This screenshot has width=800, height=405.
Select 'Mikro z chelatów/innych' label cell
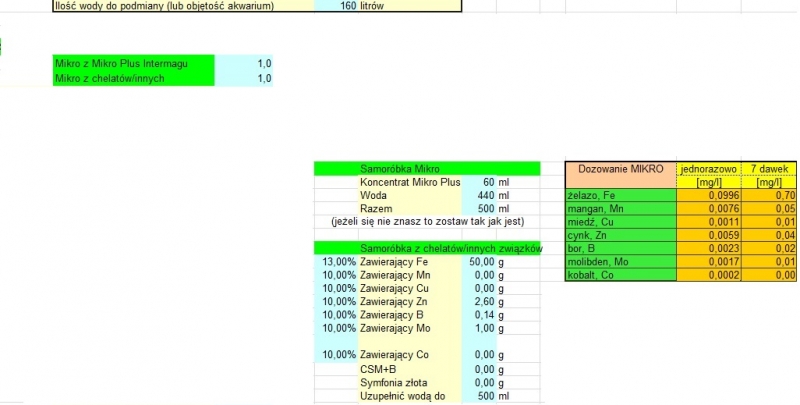pyautogui.click(x=134, y=78)
